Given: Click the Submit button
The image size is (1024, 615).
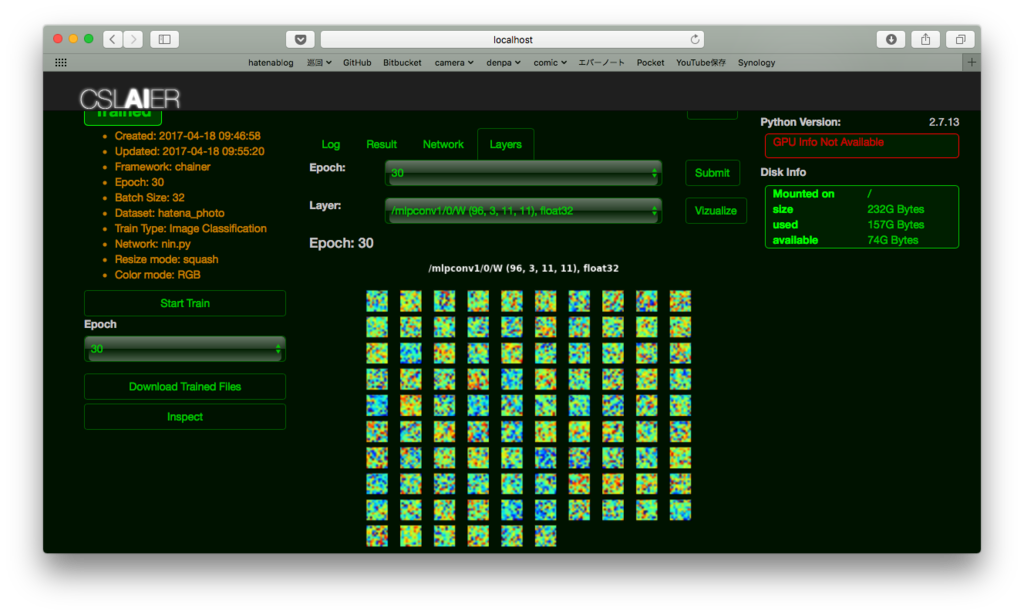Looking at the screenshot, I should (x=712, y=173).
